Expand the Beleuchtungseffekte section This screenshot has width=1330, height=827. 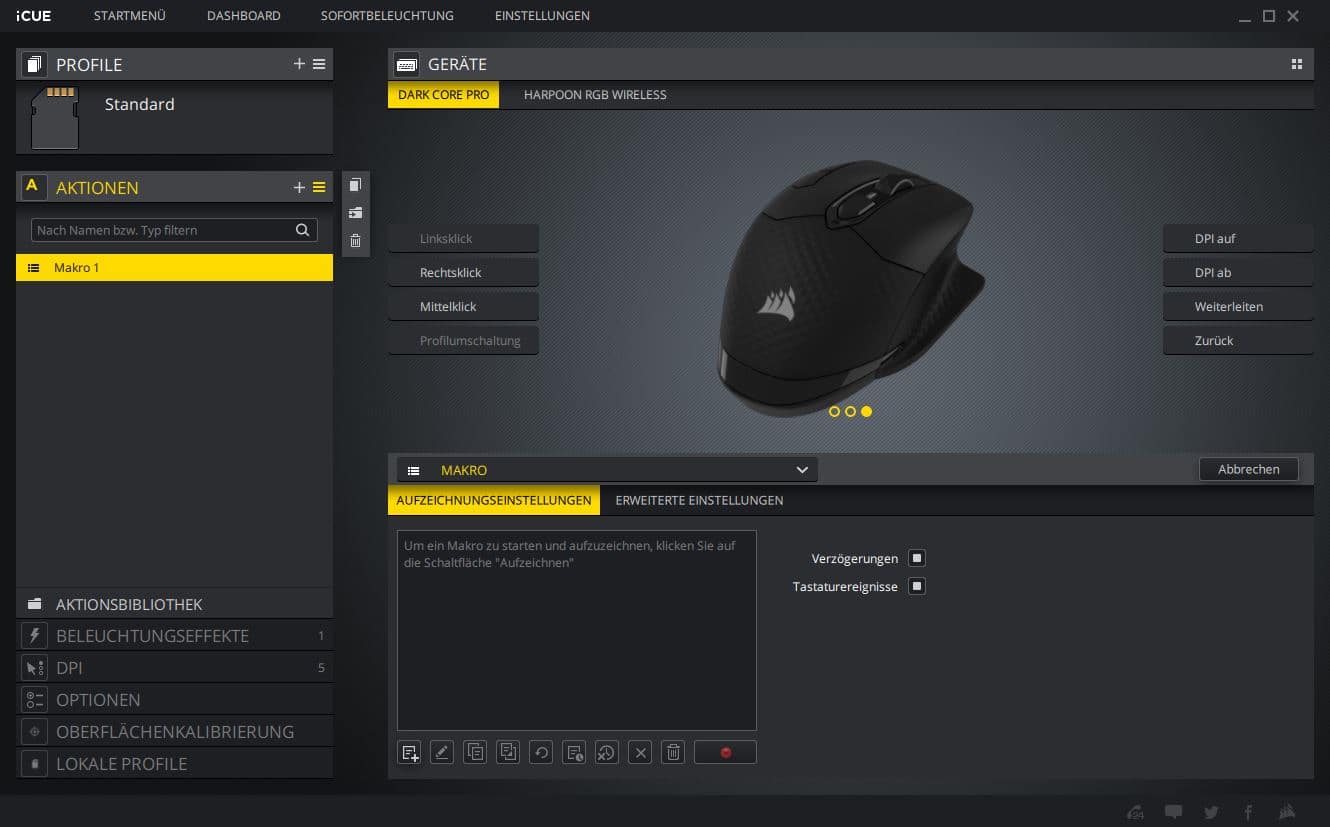tap(152, 636)
